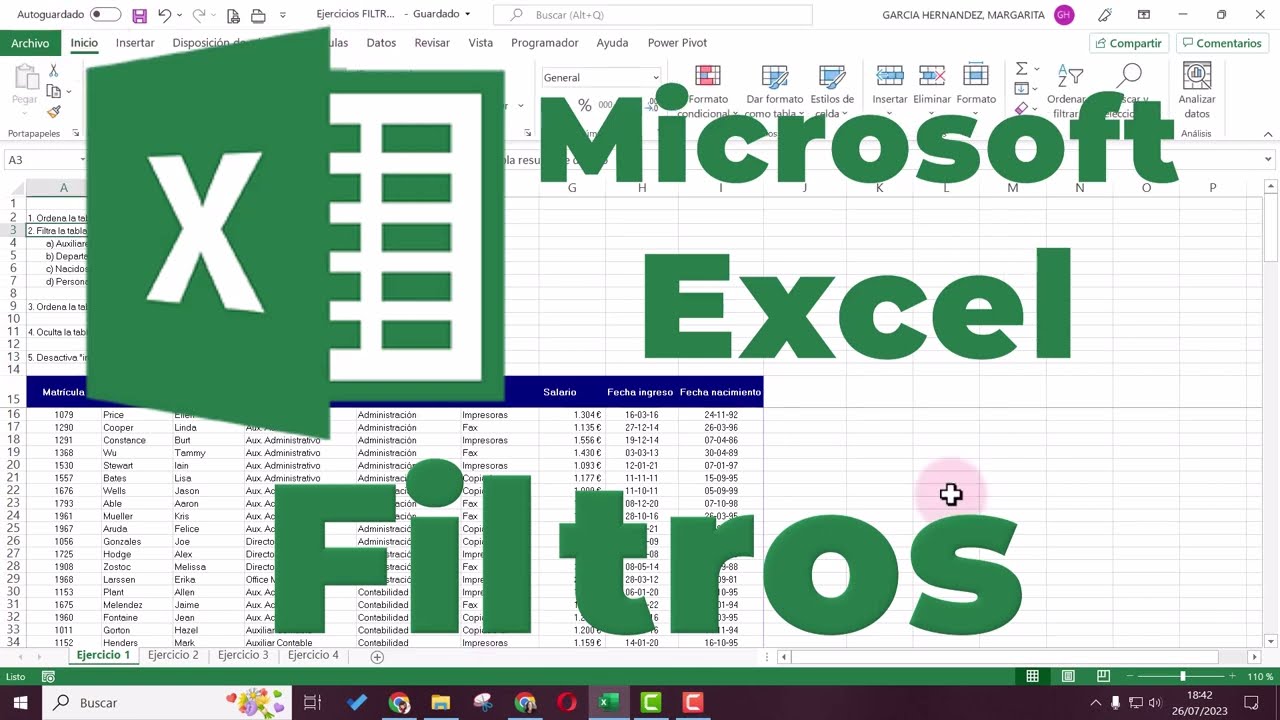
Task: Click the Buscar y seleccionar magnifier
Action: click(1131, 76)
